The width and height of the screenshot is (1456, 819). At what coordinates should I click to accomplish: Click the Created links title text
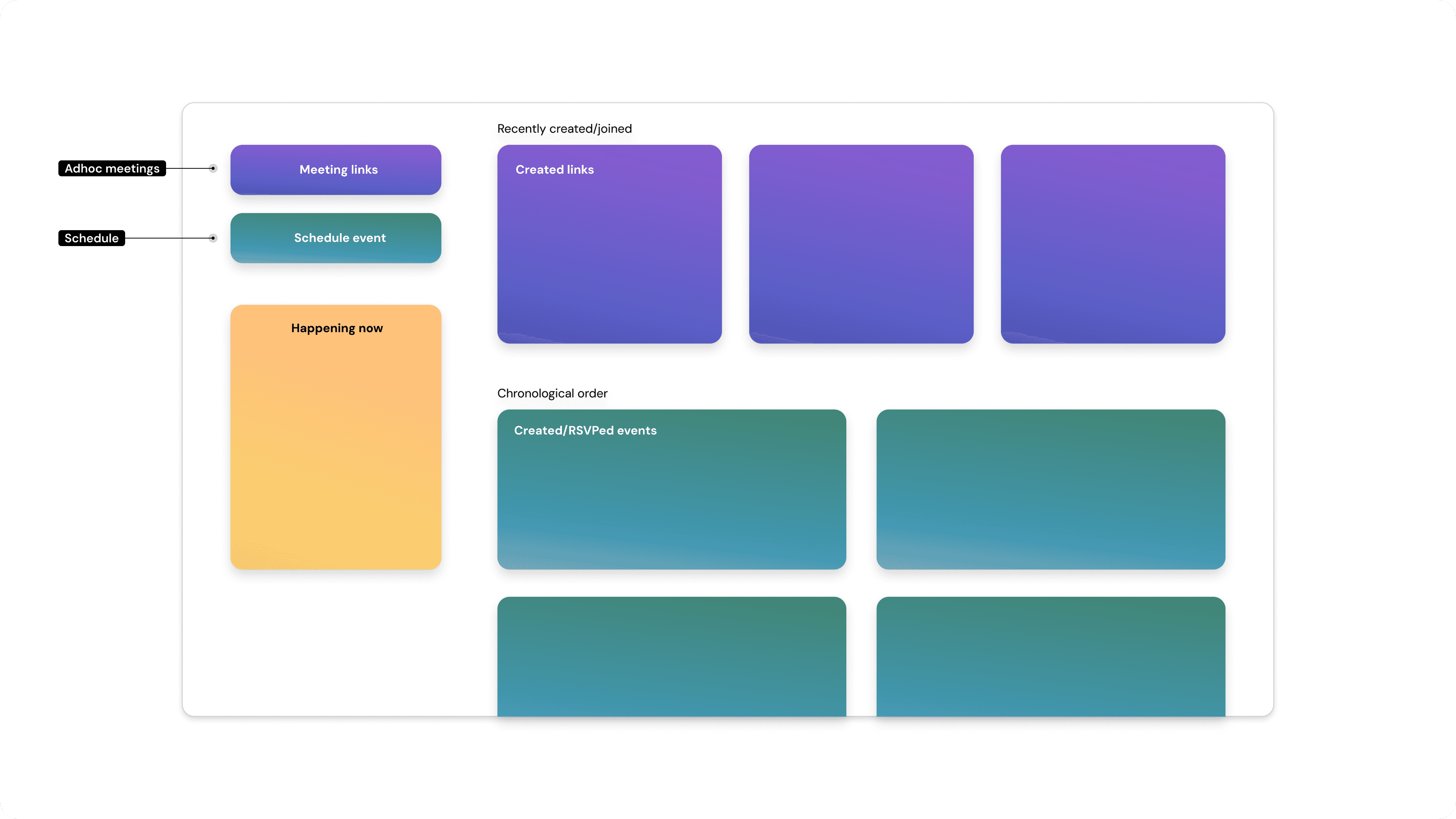point(554,169)
